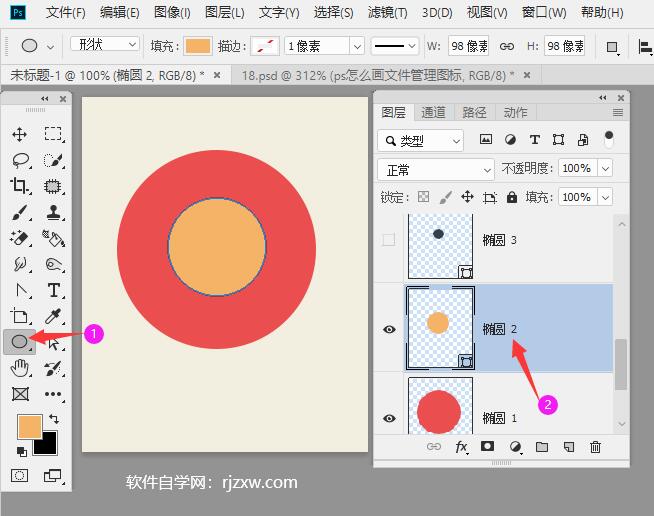
Task: Open the Ellipse tool preset picker arrow
Action: [x=50, y=47]
